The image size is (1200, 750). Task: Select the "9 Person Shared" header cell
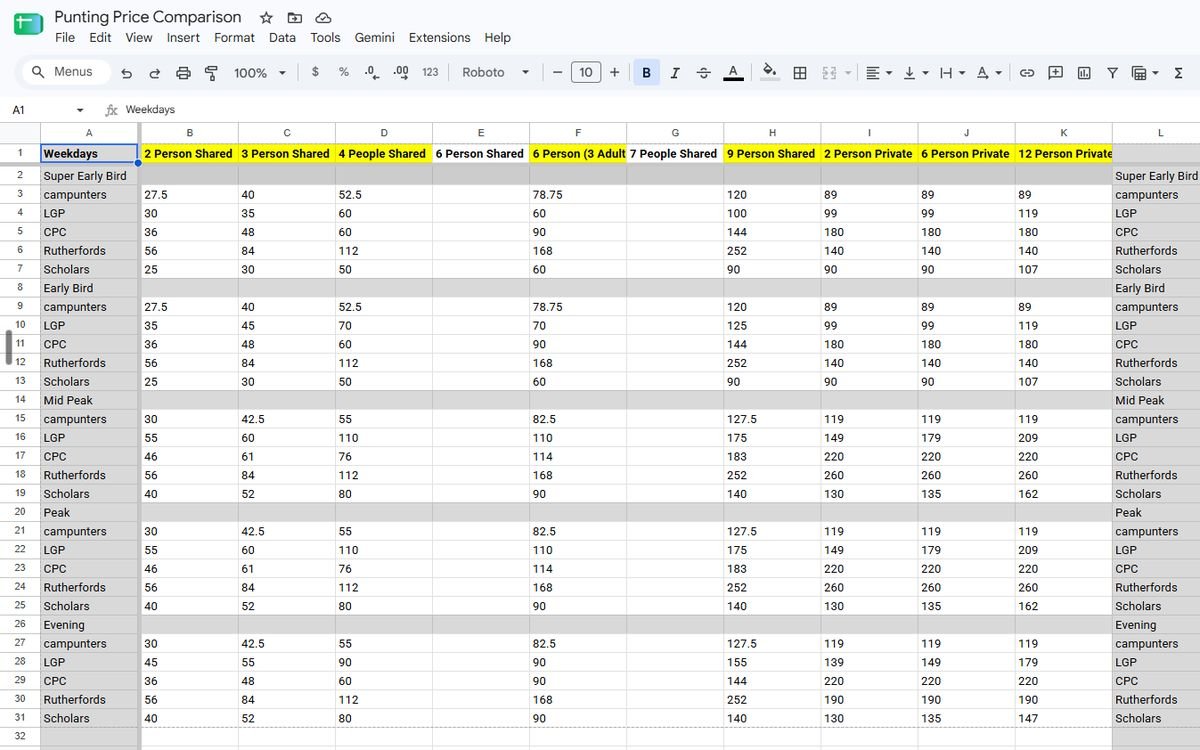tap(772, 154)
